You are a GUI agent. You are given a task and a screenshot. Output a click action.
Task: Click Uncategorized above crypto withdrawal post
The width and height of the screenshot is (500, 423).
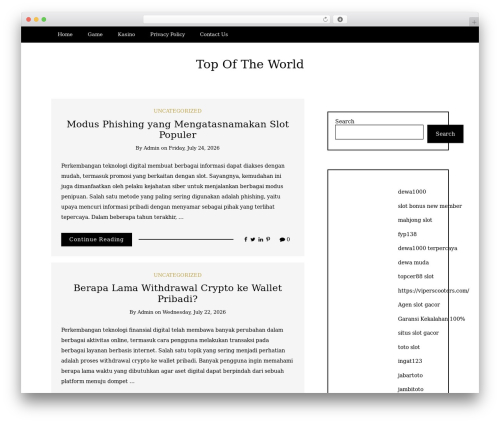[x=178, y=275]
